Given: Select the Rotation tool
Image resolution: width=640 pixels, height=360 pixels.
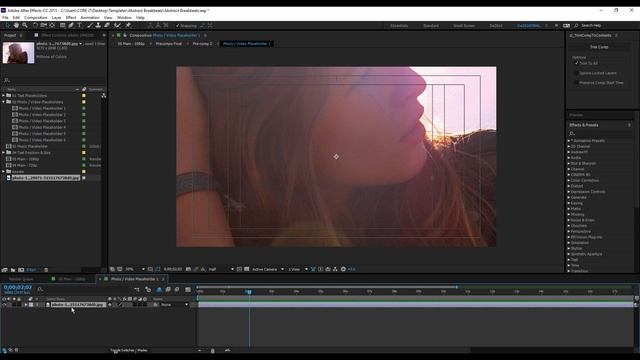Looking at the screenshot, I should 36,25.
